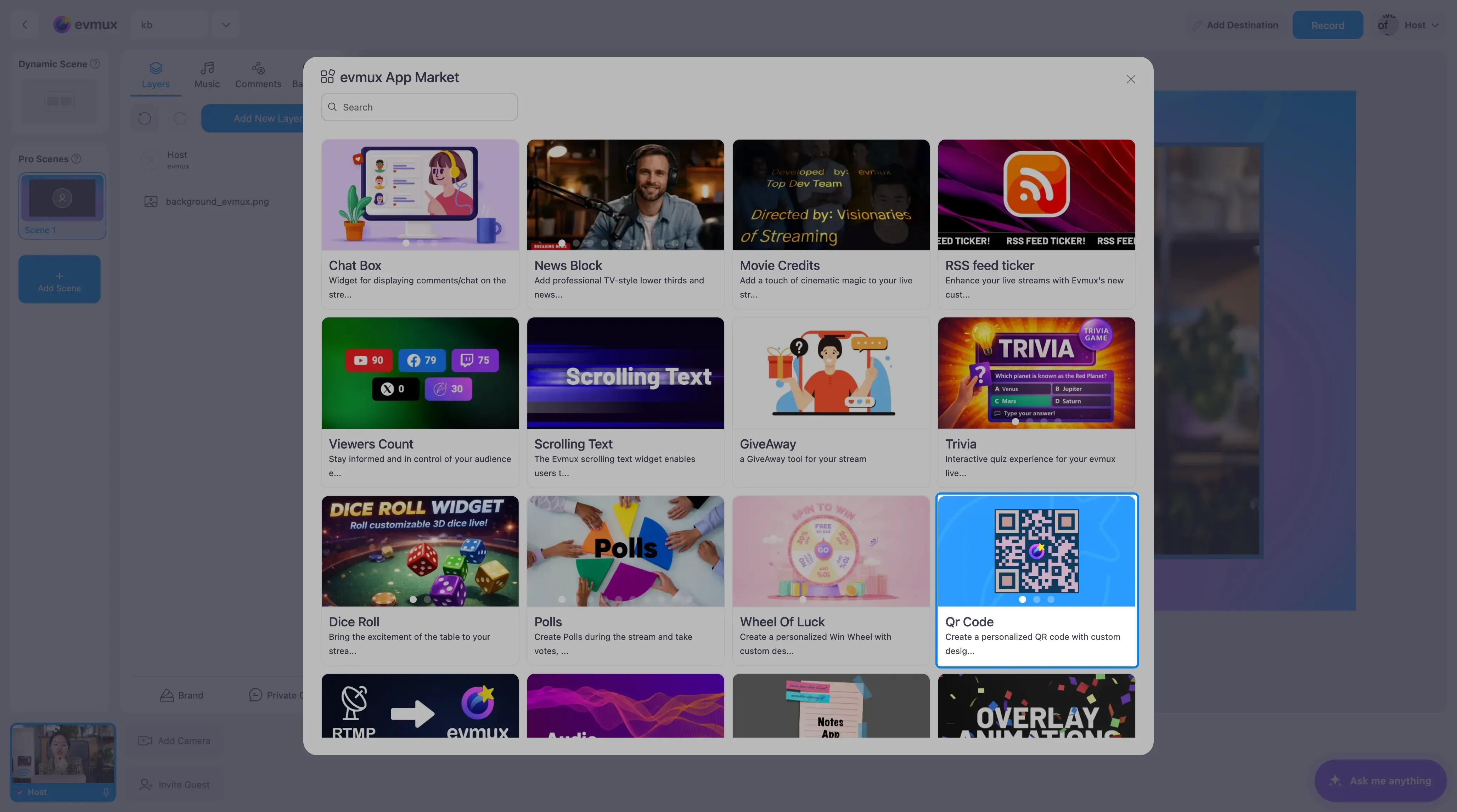
Task: Open the News Block app card
Action: (625, 224)
